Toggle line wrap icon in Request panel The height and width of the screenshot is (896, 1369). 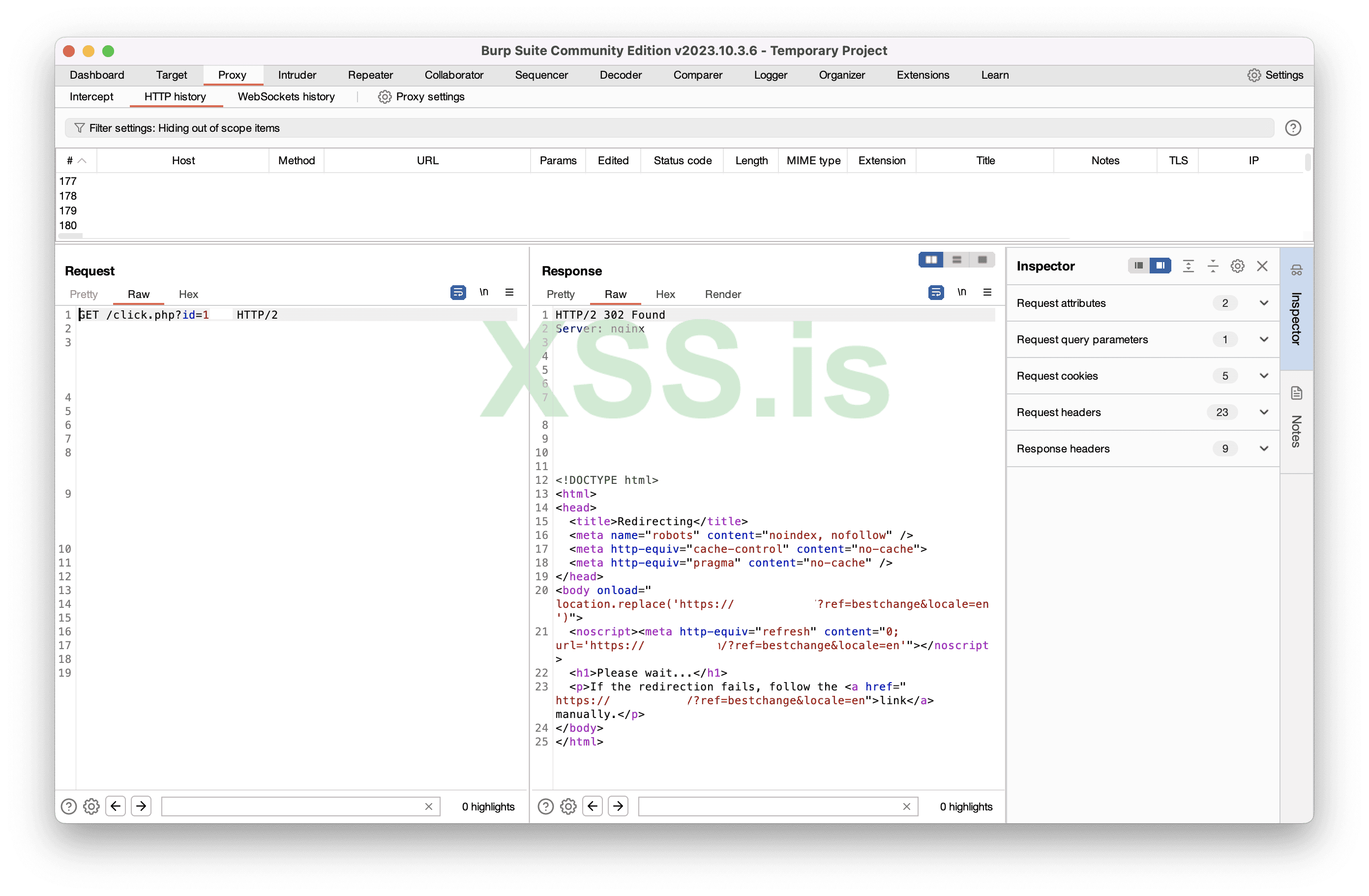click(458, 293)
